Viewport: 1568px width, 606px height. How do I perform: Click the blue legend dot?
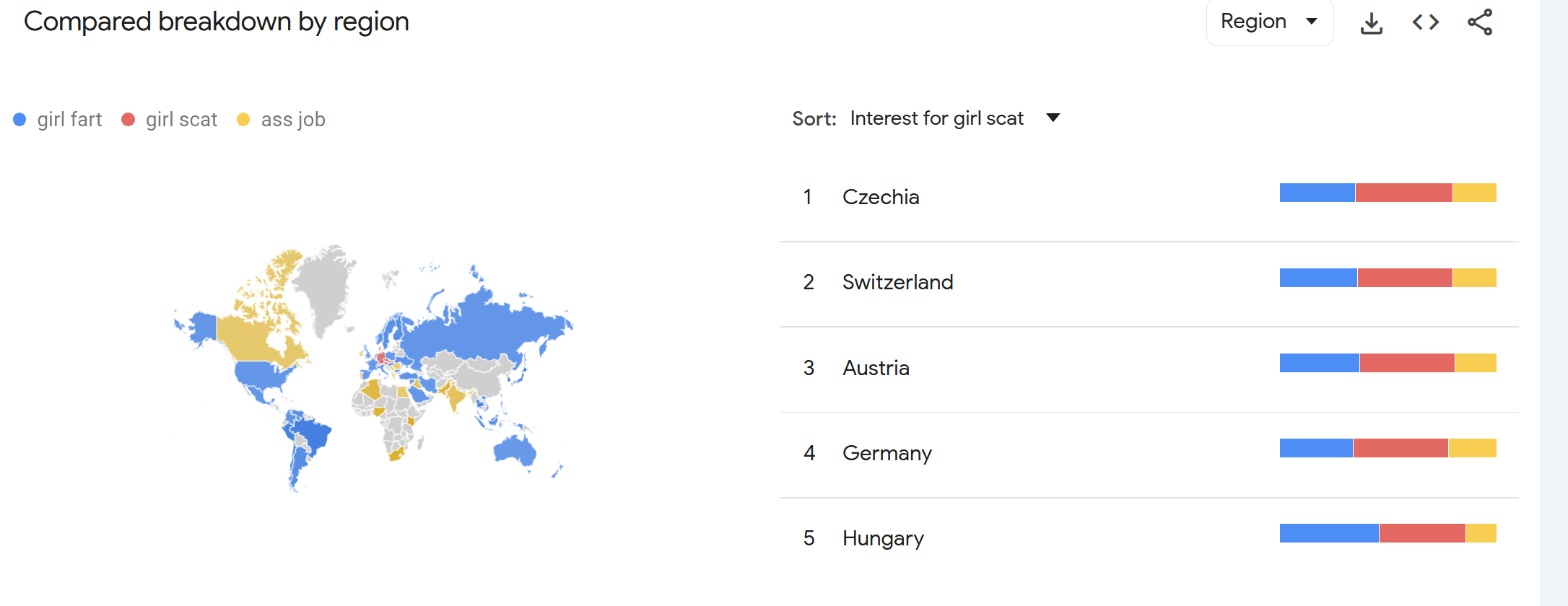(19, 120)
